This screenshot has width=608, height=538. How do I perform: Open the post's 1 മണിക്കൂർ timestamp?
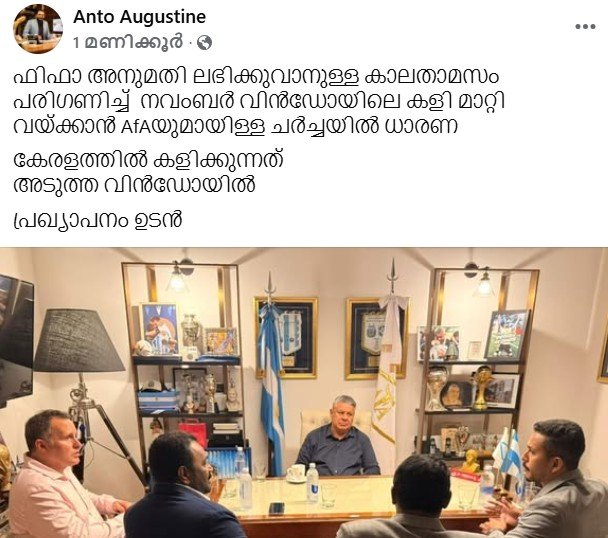point(128,42)
